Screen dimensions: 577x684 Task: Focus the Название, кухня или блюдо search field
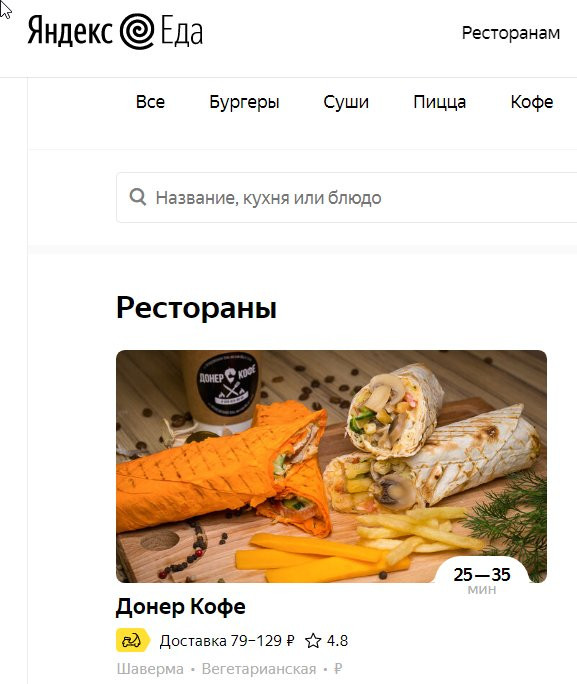[347, 198]
